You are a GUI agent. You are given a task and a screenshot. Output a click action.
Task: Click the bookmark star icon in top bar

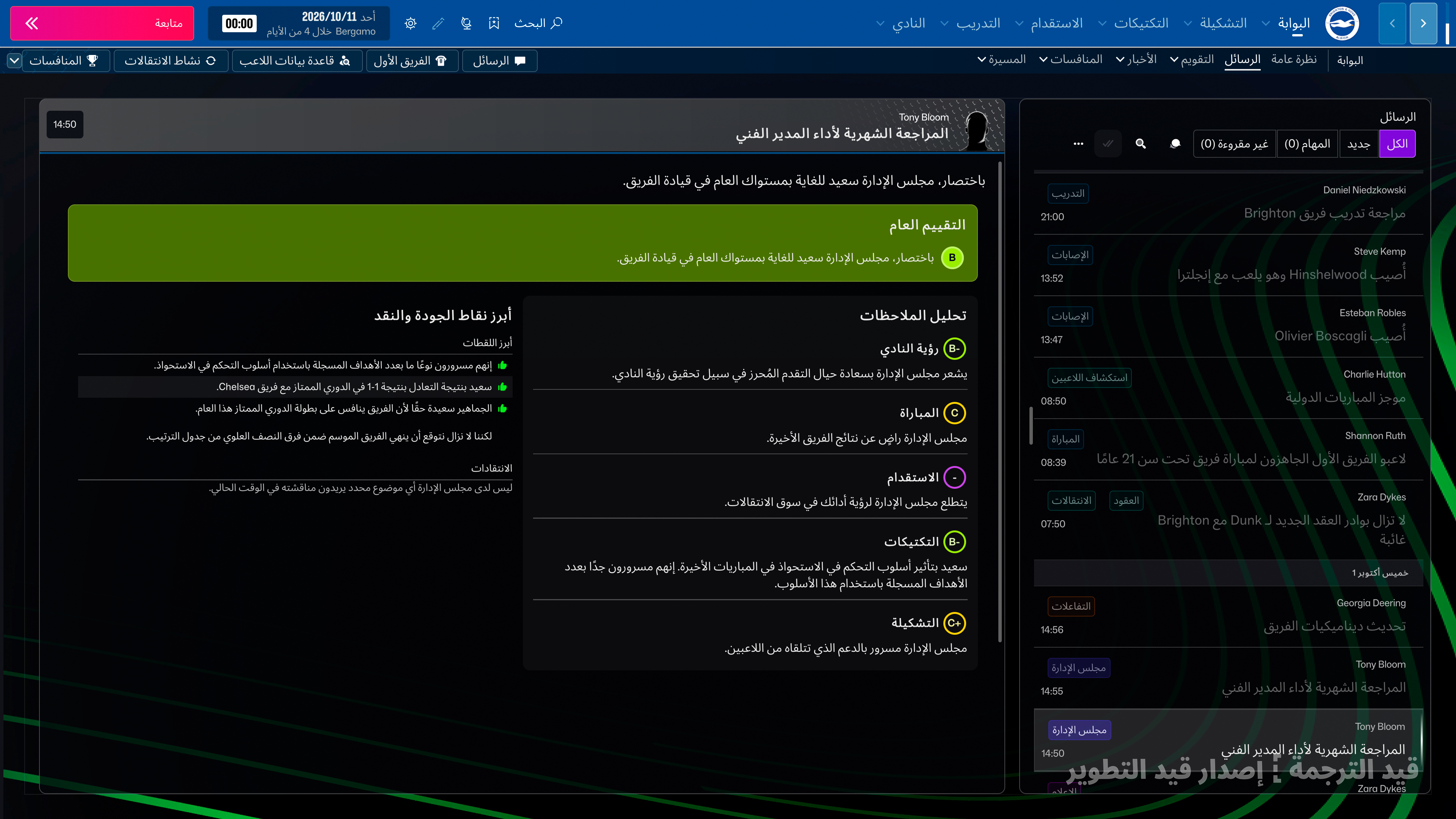click(x=494, y=23)
